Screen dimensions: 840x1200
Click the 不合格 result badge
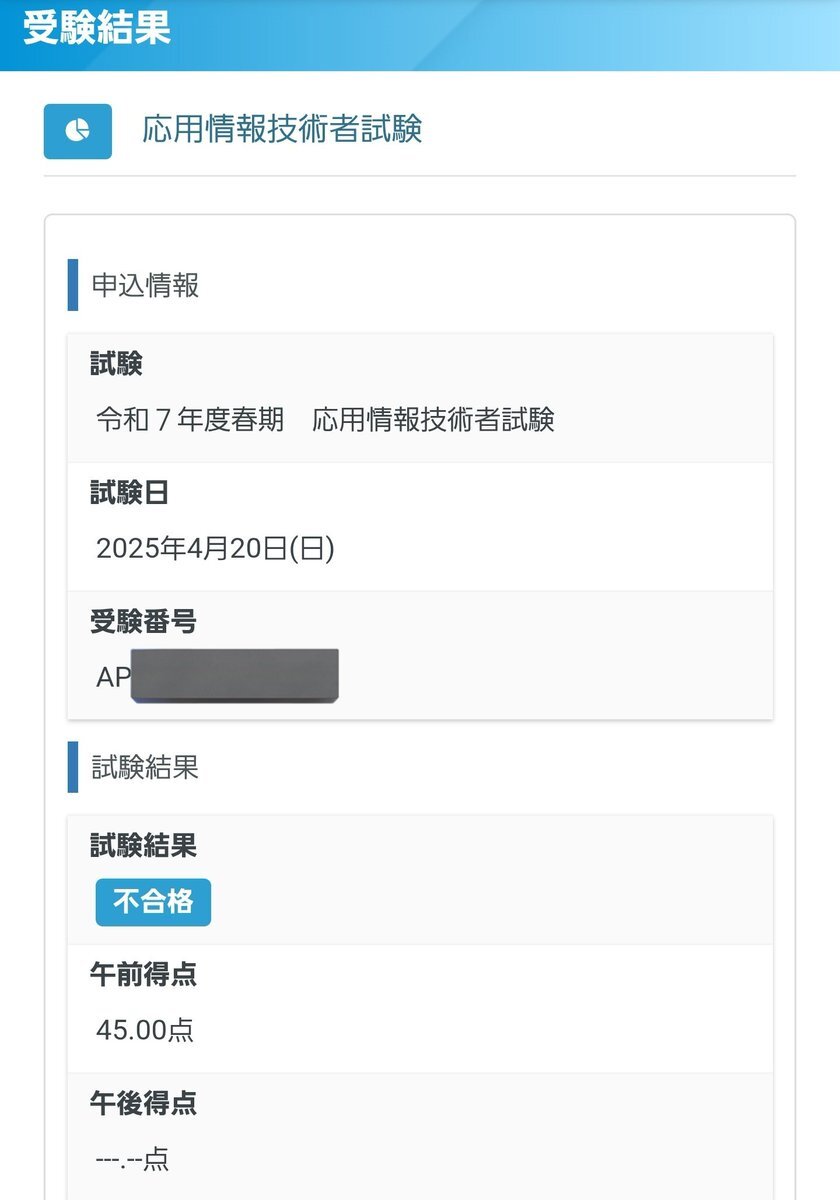[153, 902]
